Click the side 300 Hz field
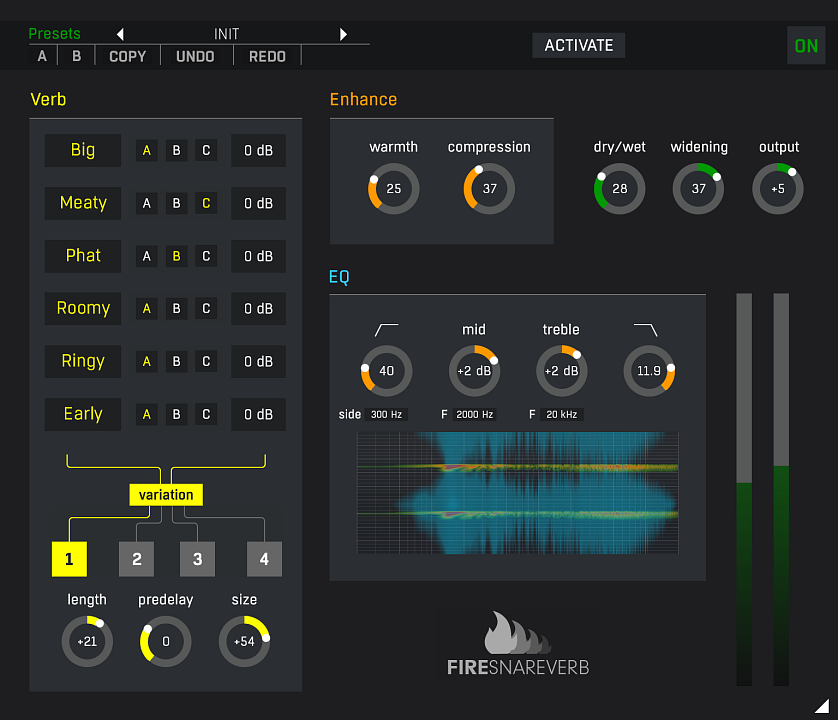Viewport: 838px width, 720px height. click(x=386, y=415)
